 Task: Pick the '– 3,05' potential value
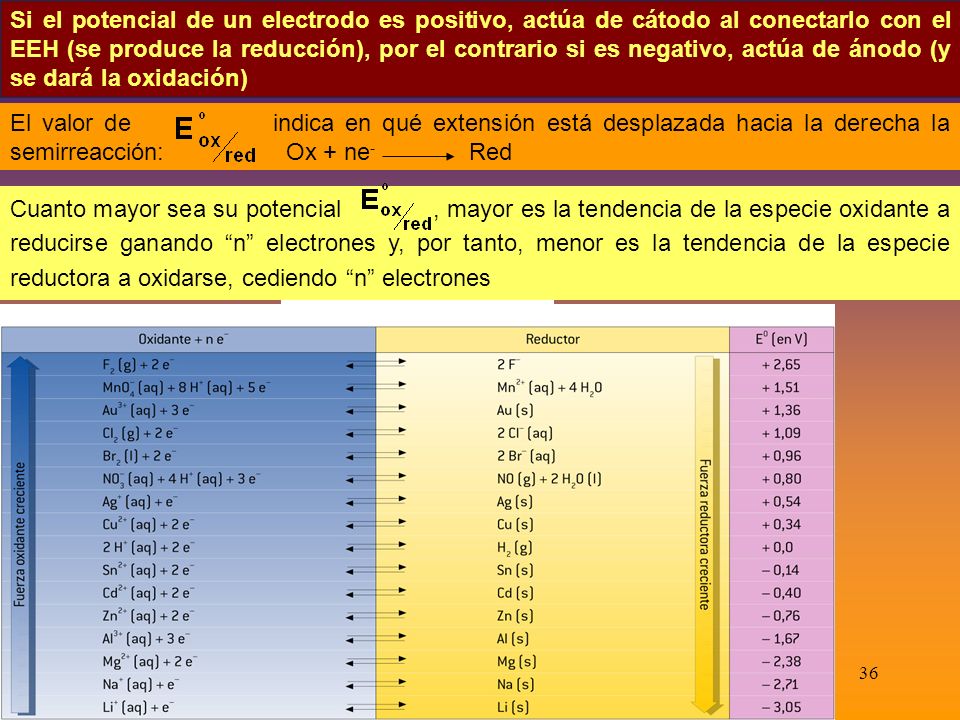[781, 707]
